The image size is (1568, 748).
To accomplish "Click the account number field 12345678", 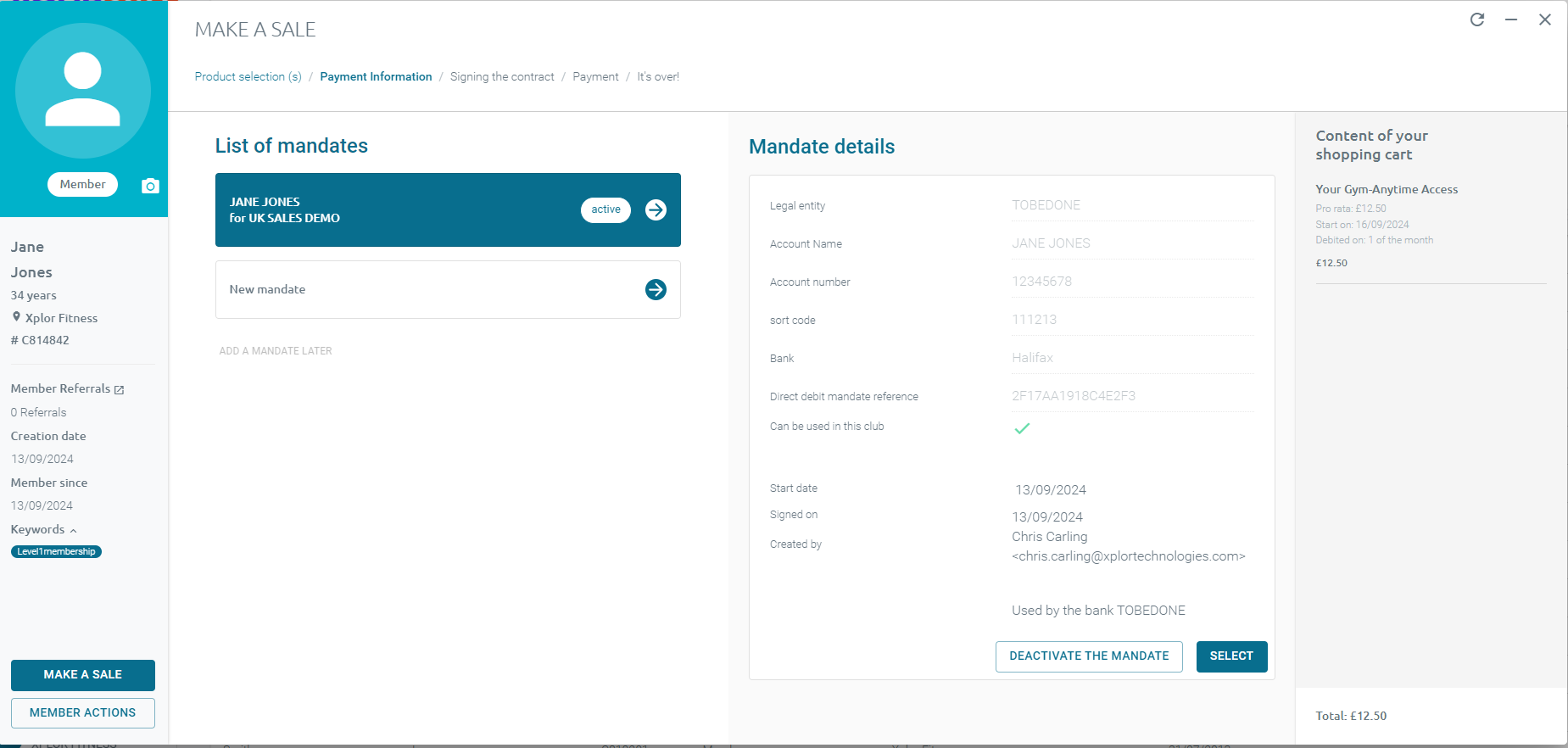I will tap(1133, 282).
